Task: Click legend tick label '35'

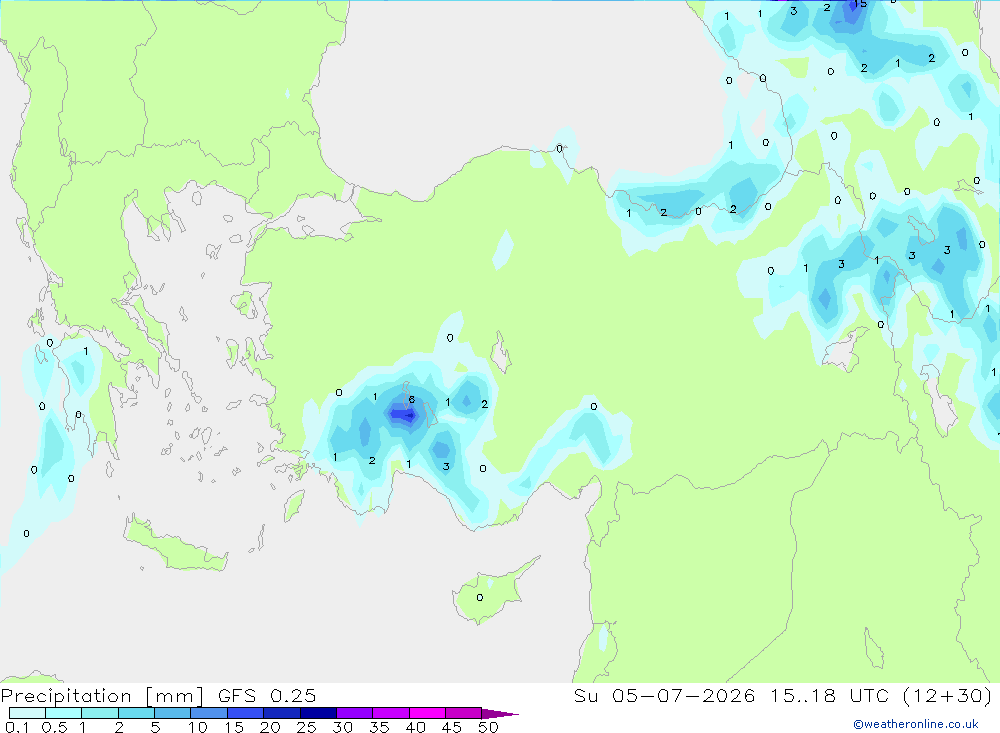Action: click(379, 727)
